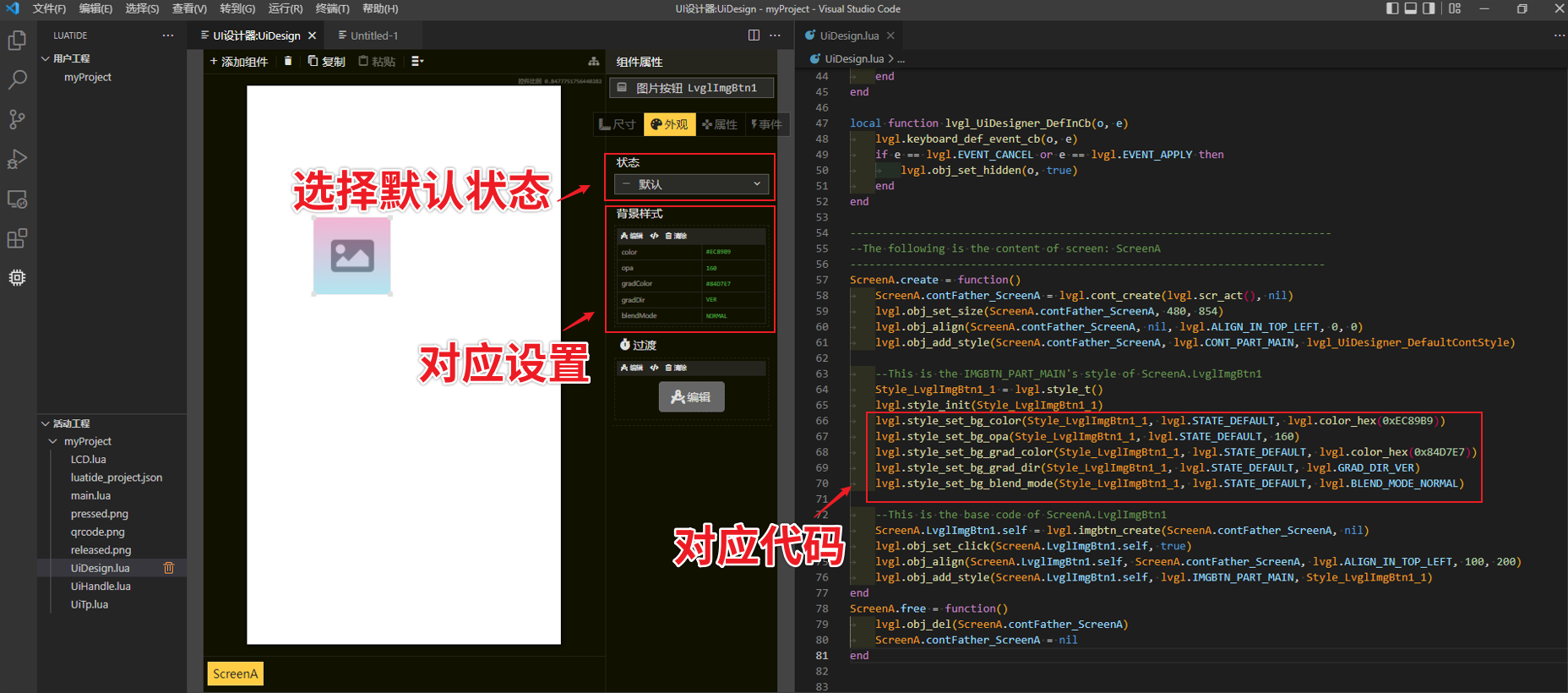Click the color value #EC89B9
The image size is (1568, 693).
point(718,252)
